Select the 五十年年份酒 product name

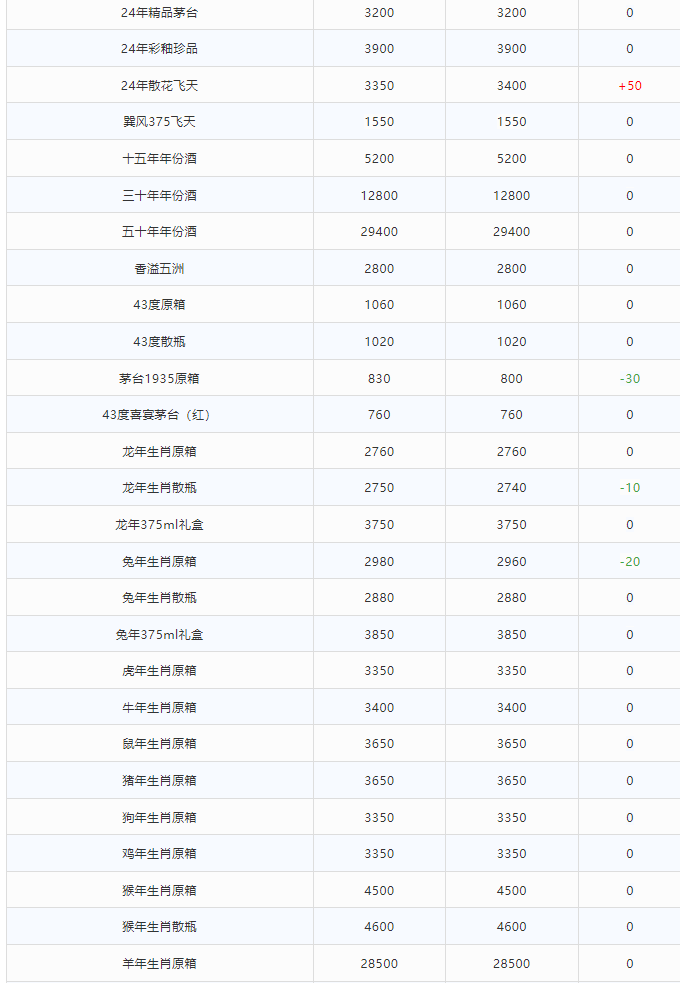159,232
